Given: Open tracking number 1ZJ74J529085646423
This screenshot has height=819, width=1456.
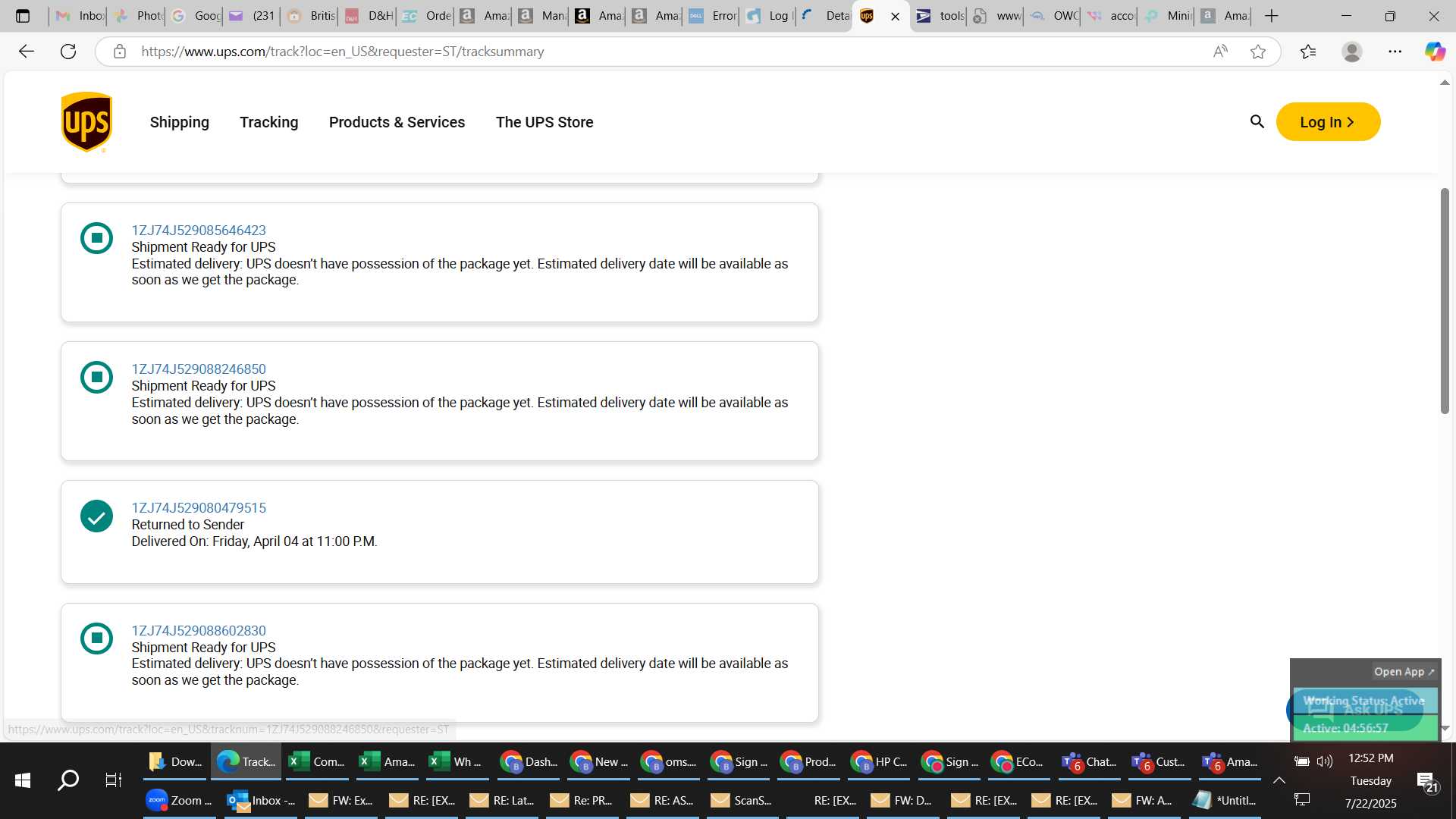Looking at the screenshot, I should (199, 231).
